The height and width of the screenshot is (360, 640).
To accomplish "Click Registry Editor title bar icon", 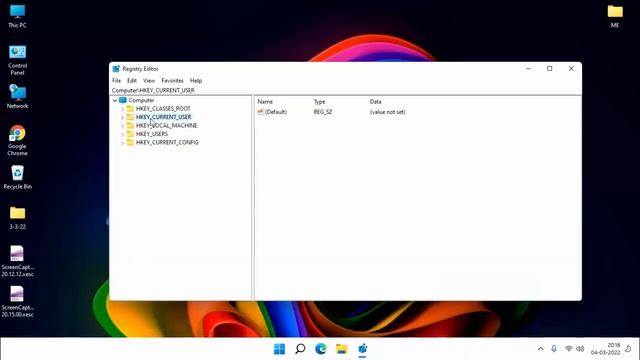I will pyautogui.click(x=116, y=69).
